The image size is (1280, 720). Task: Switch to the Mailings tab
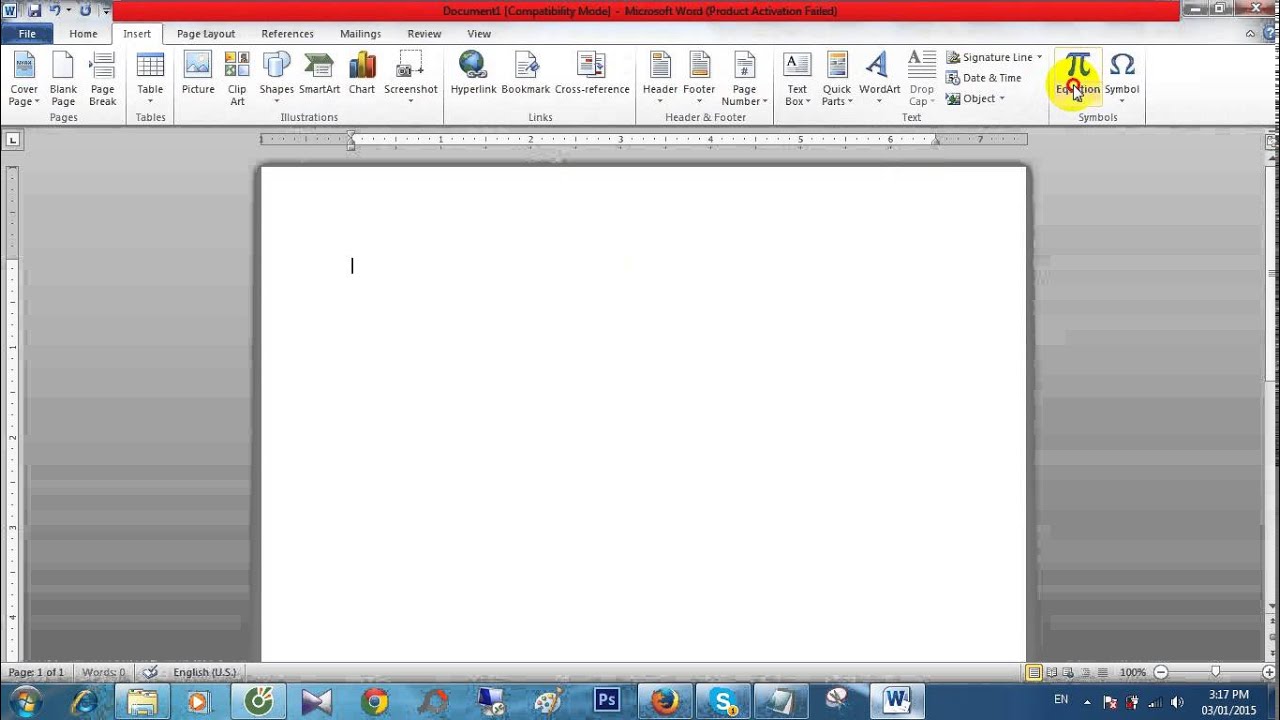tap(360, 34)
